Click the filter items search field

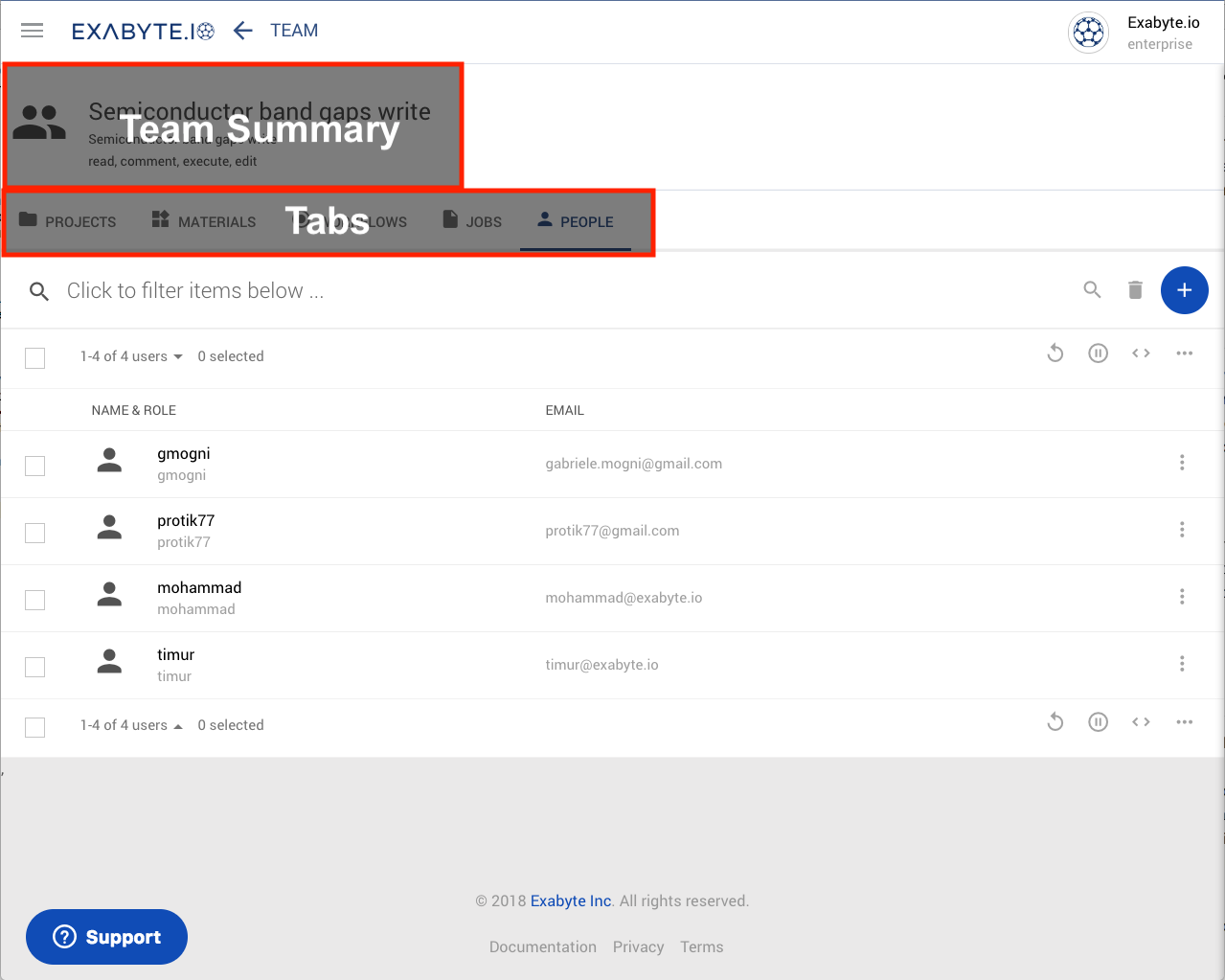(x=195, y=291)
